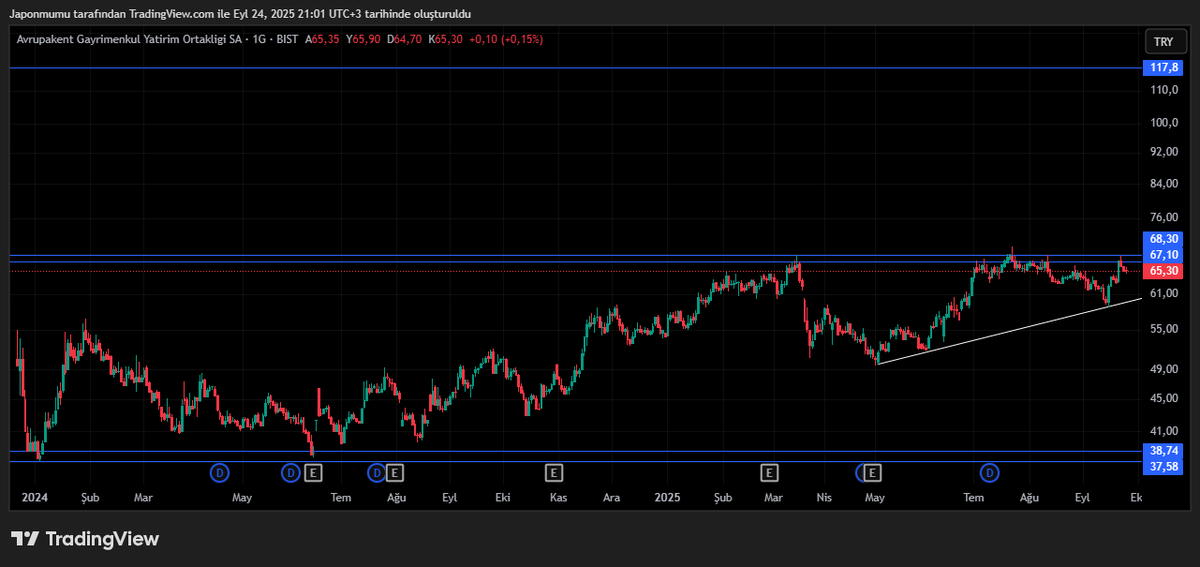1200x567 pixels.
Task: Click the Kas label on the time axis
Action: tap(559, 497)
